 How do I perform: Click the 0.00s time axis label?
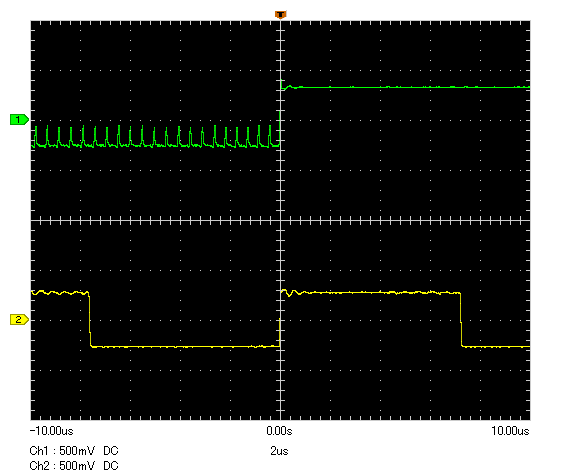tap(279, 431)
